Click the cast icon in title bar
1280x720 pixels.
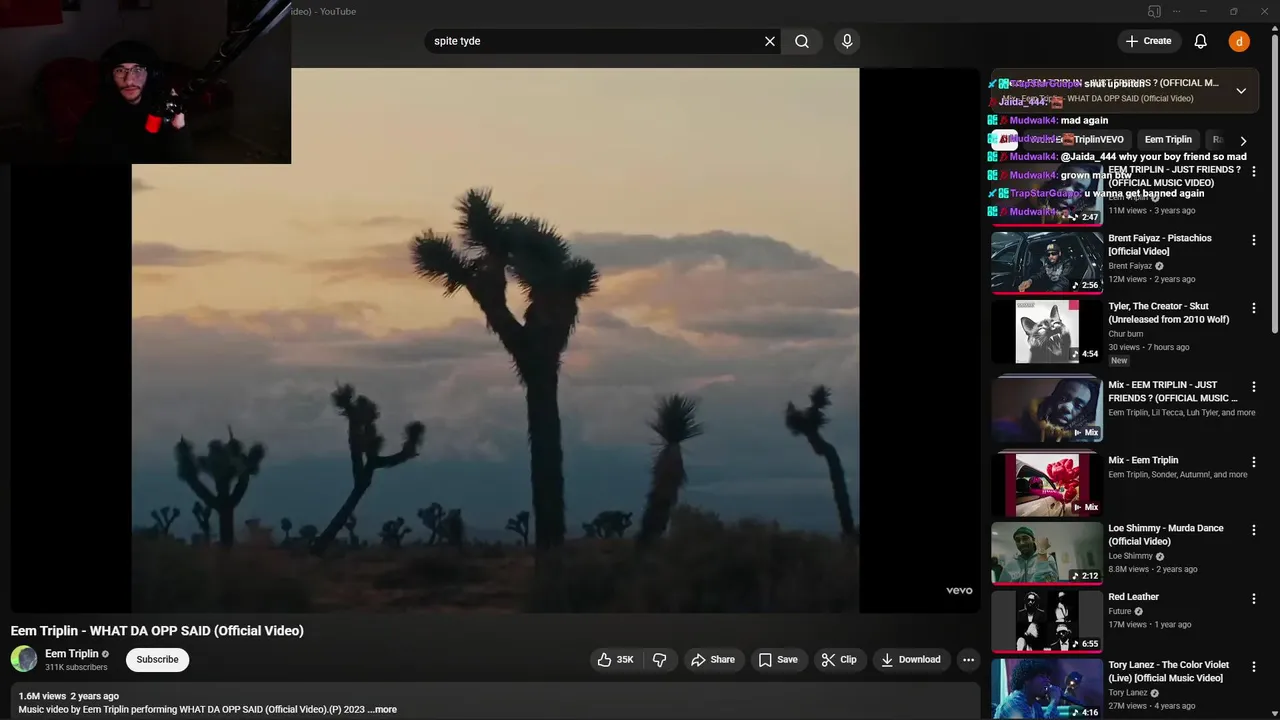[x=1154, y=11]
